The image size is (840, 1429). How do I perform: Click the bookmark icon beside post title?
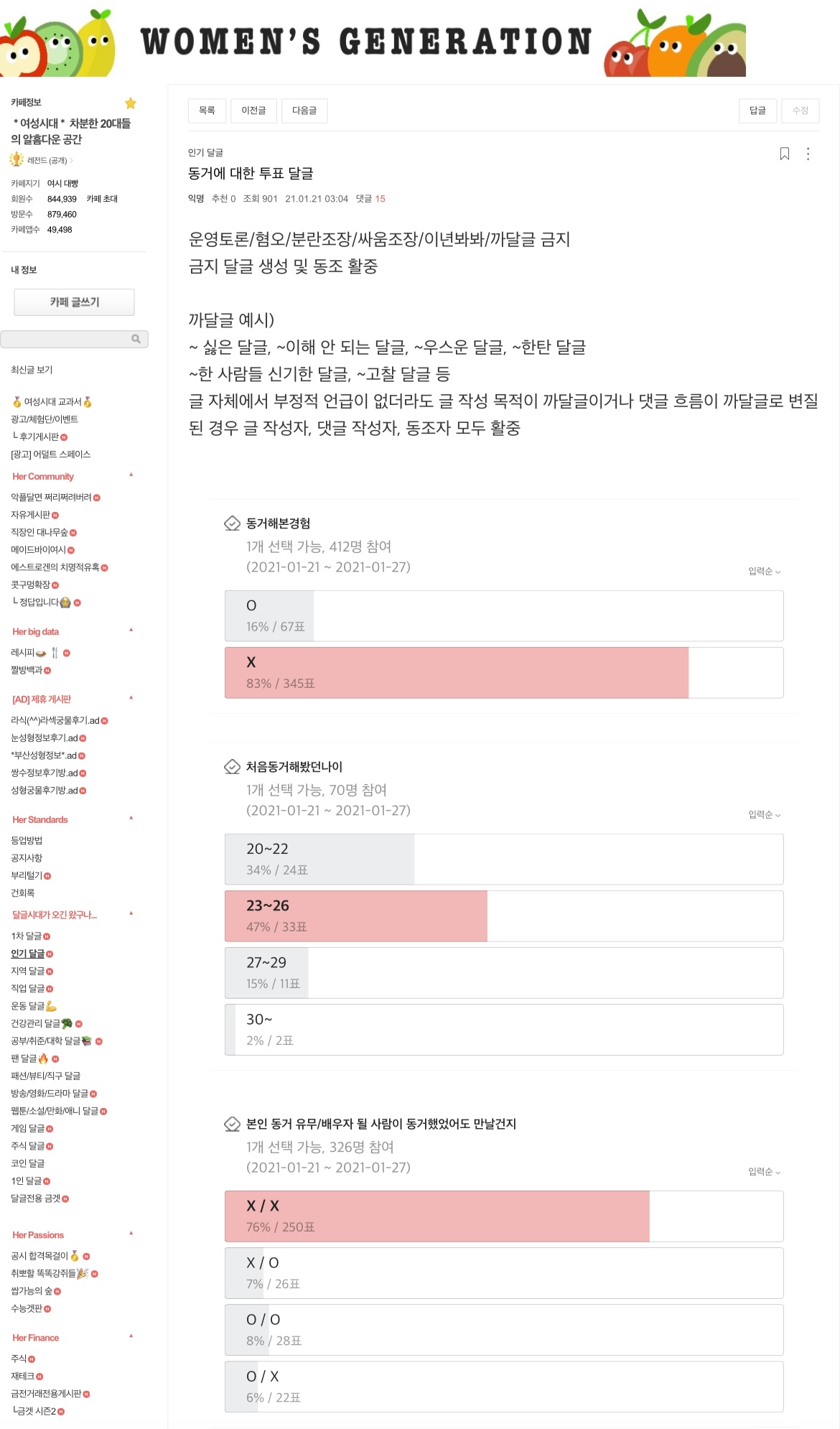pos(785,154)
